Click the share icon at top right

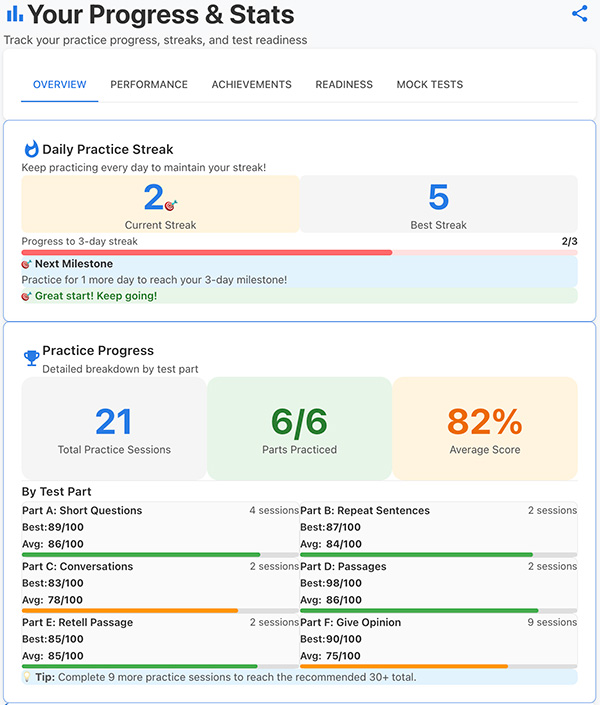[x=580, y=14]
